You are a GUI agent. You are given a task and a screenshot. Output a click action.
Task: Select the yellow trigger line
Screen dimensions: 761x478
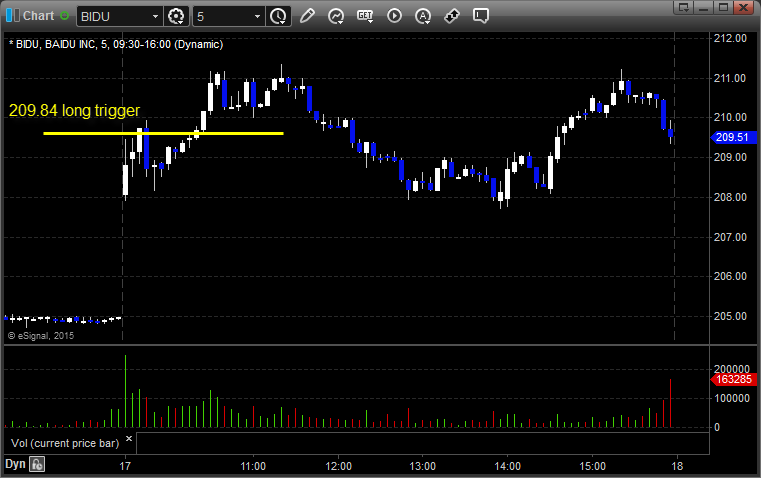[x=164, y=133]
